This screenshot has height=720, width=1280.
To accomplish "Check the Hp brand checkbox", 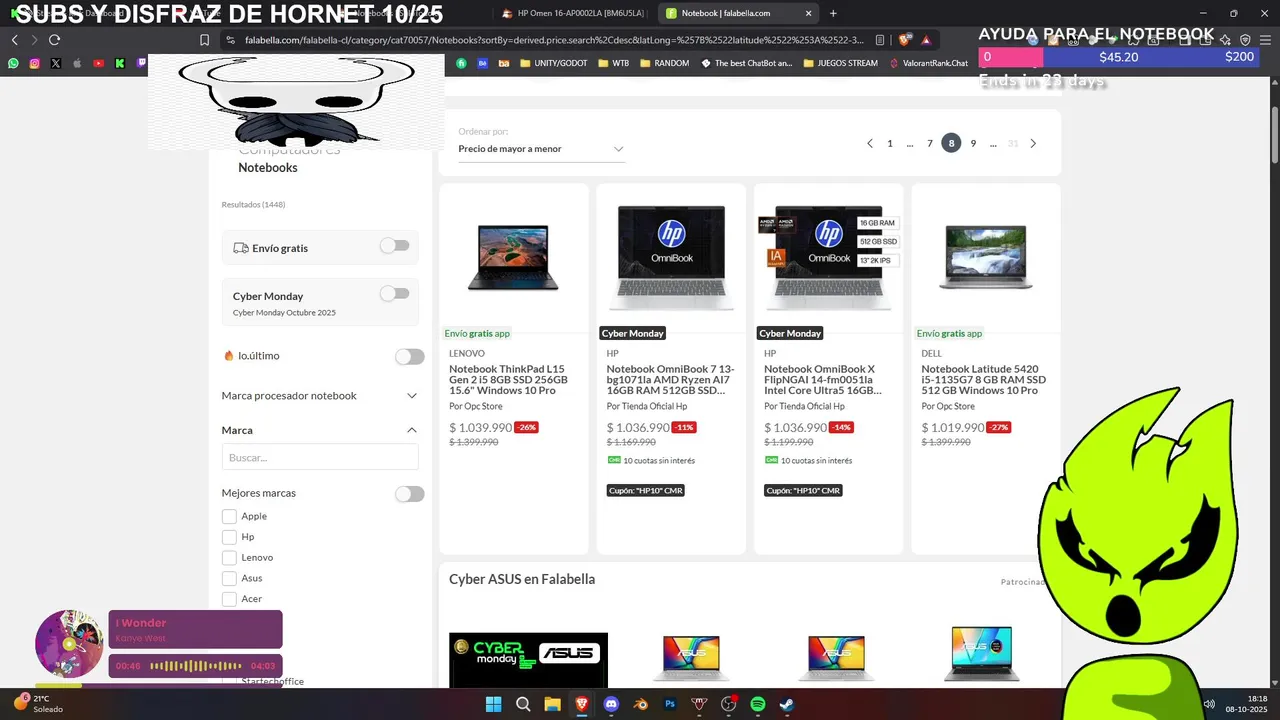I will tap(229, 537).
